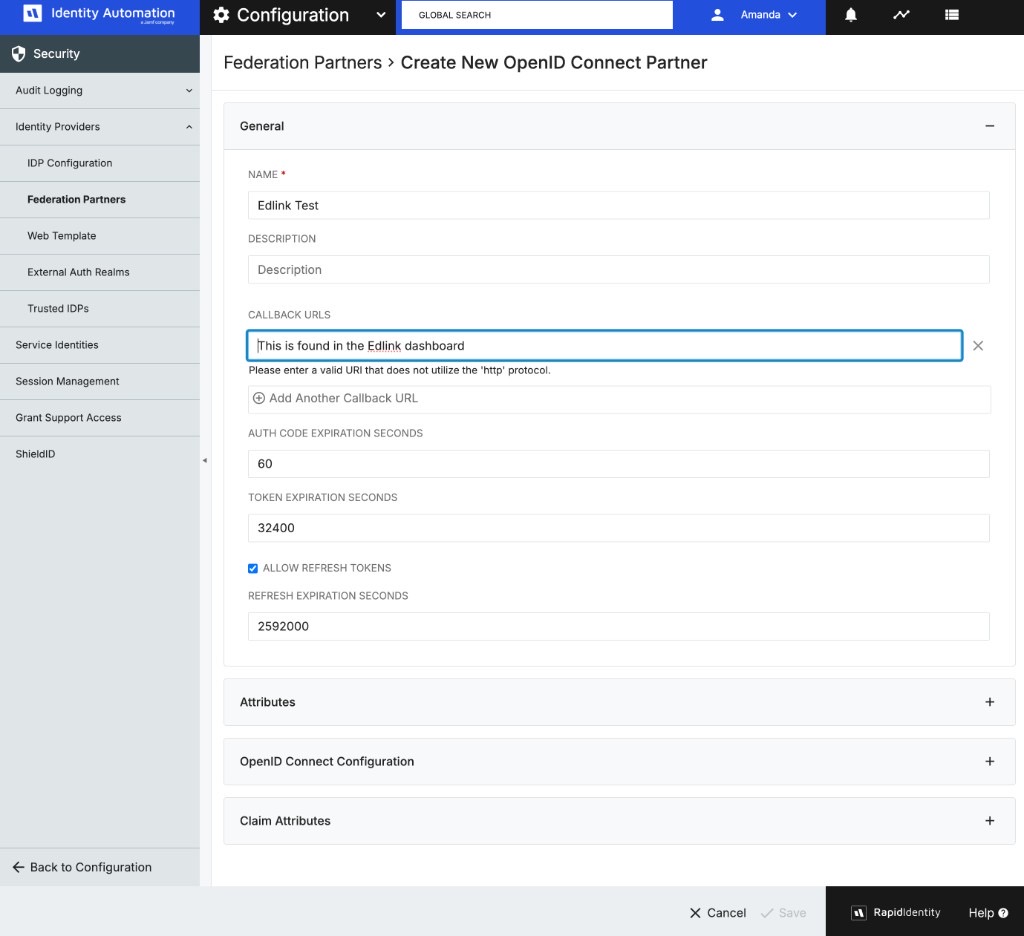The image size is (1024, 936).
Task: Open the Amanda user menu
Action: pos(769,15)
